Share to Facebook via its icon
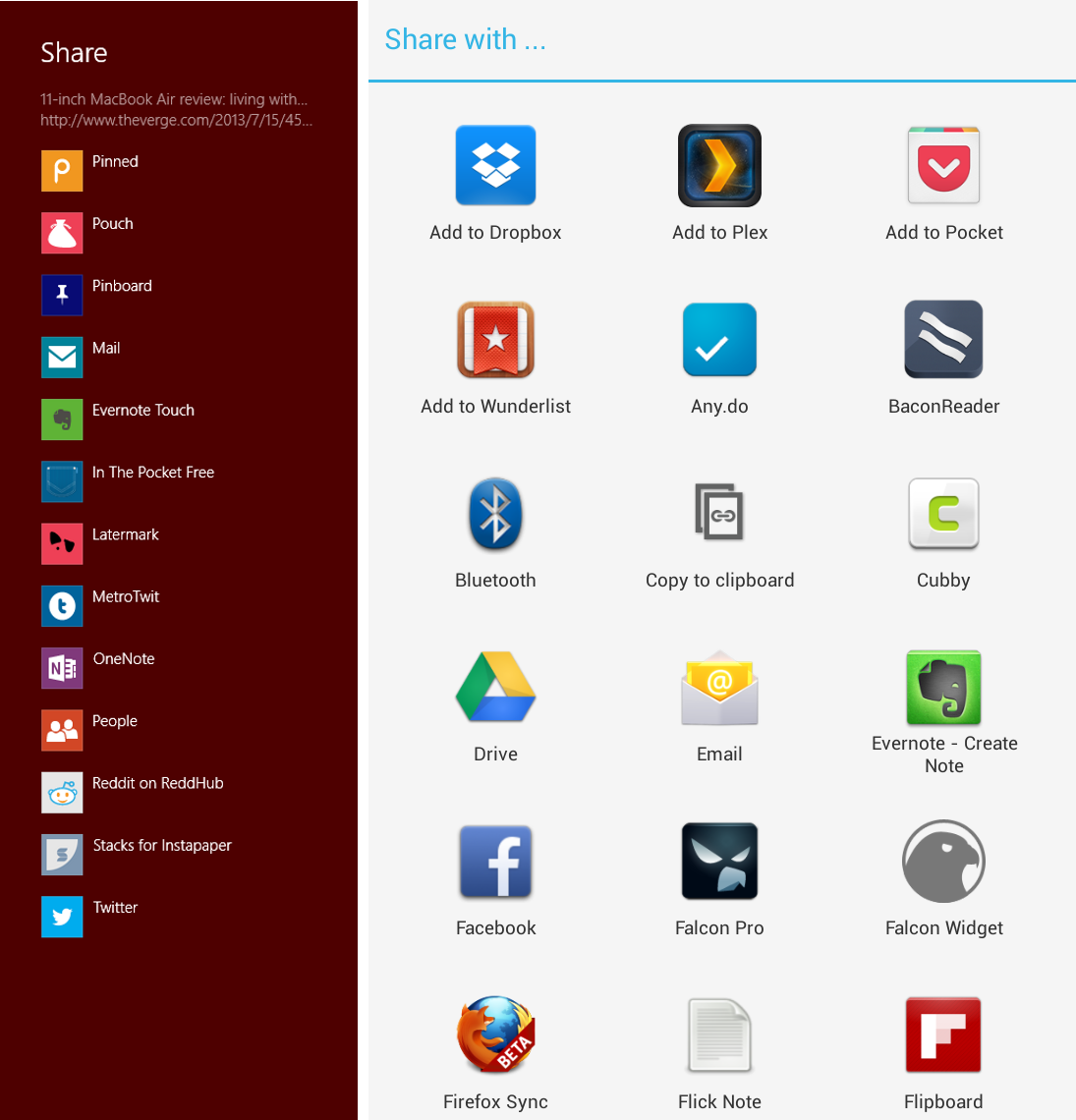 click(x=495, y=862)
